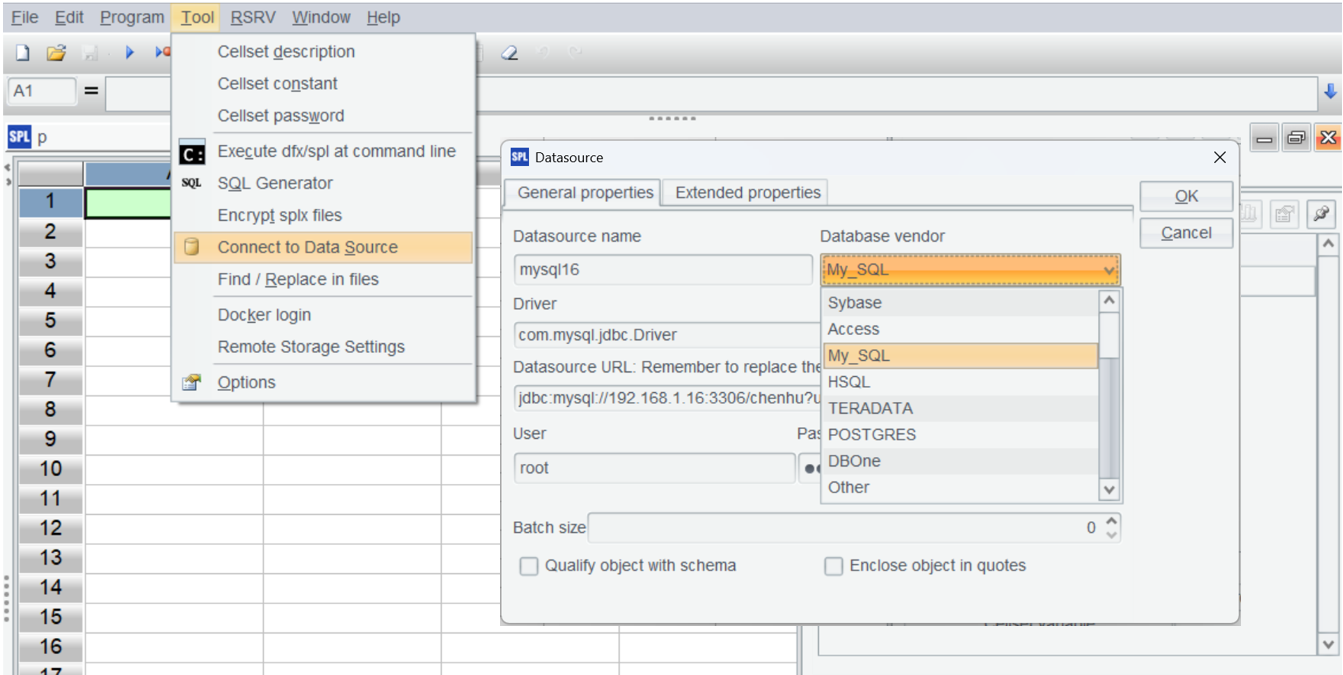
Task: Click the blue down arrow beside formula bar
Action: [x=1330, y=91]
